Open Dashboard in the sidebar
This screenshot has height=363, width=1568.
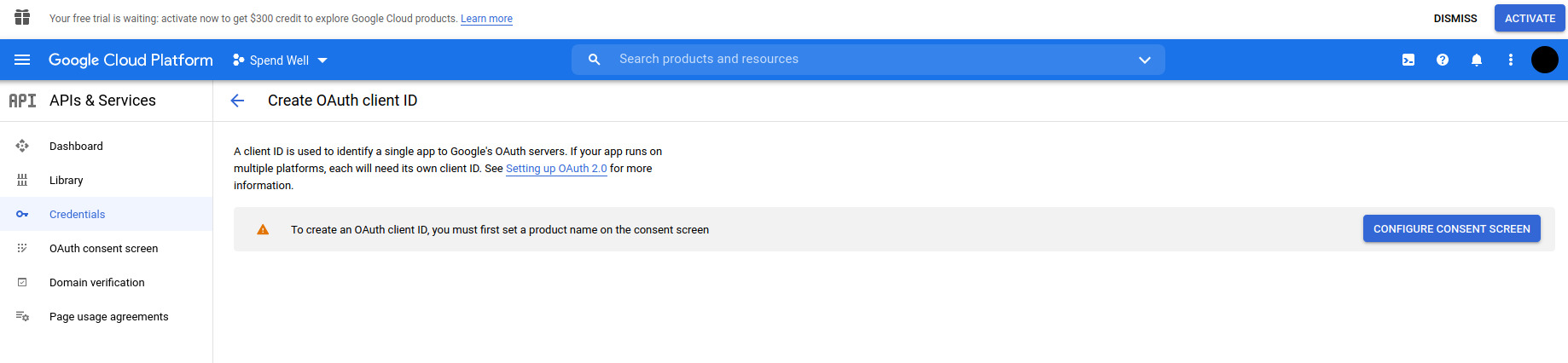76,147
